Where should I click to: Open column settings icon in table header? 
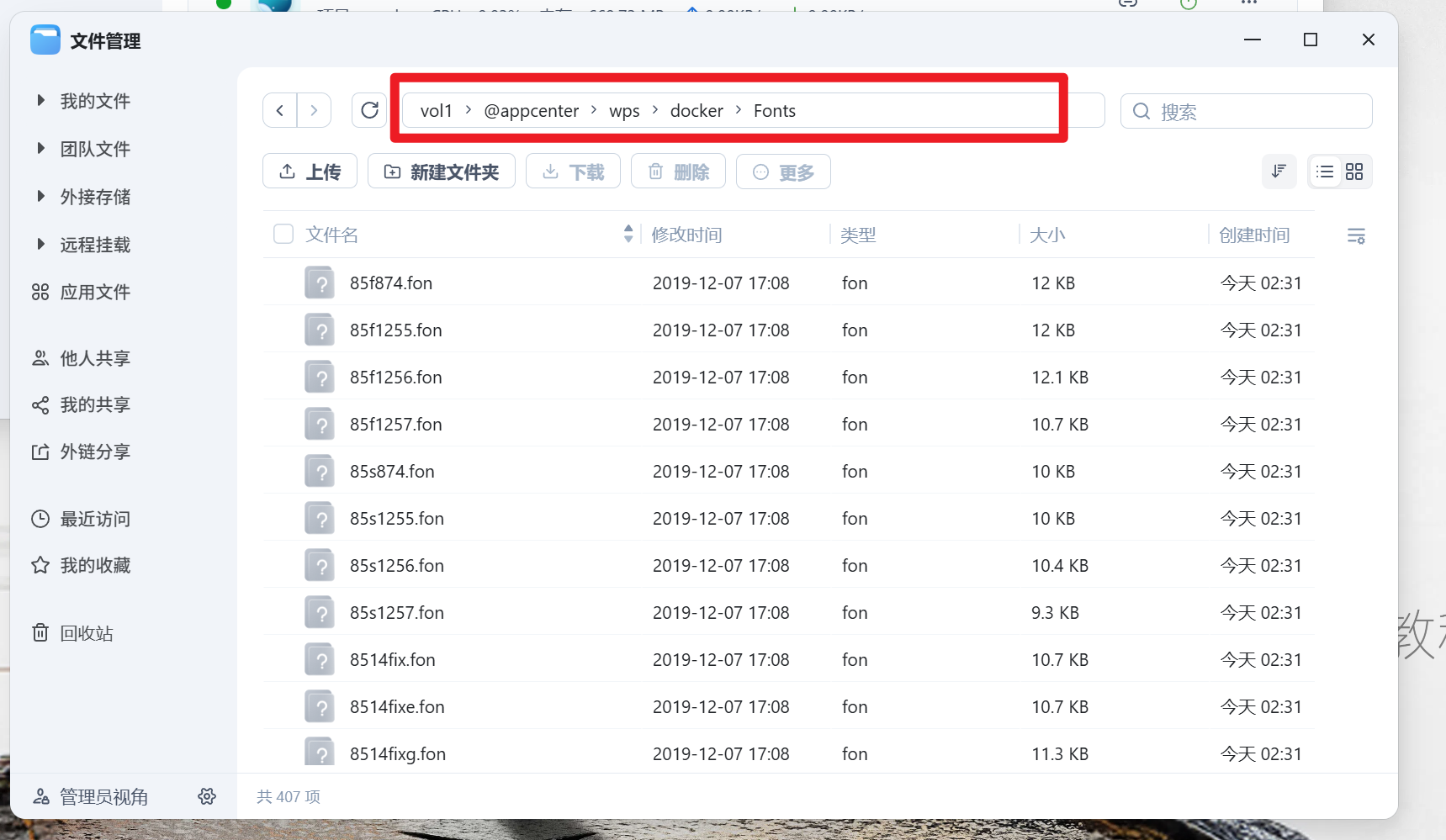tap(1356, 235)
